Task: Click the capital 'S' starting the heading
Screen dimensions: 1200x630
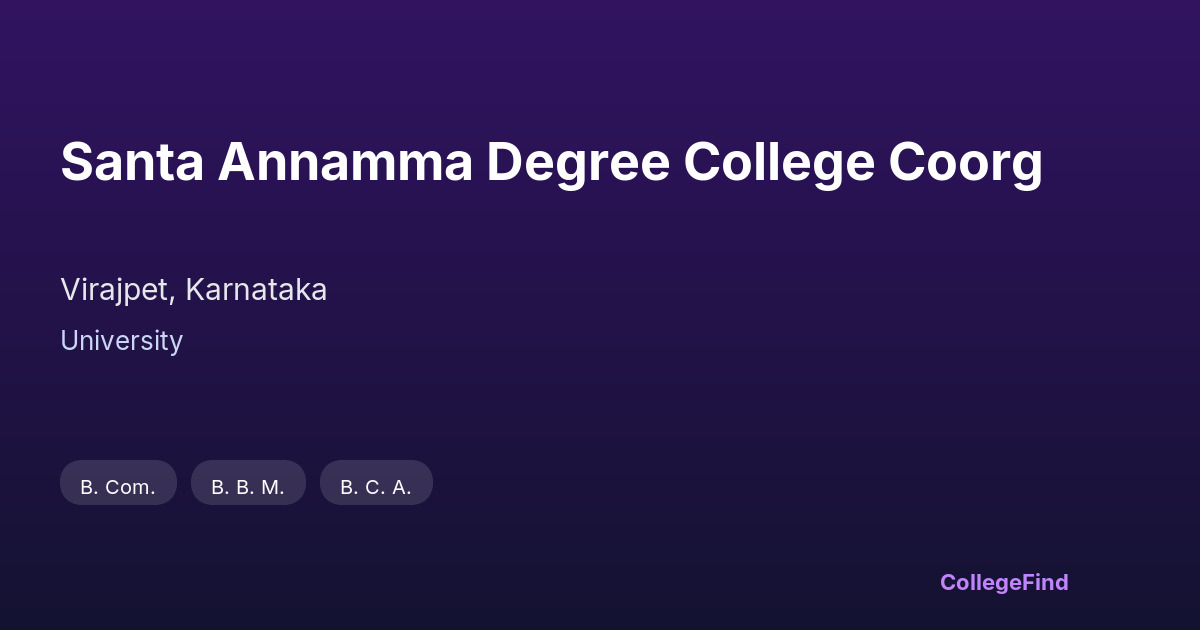Action: point(75,162)
